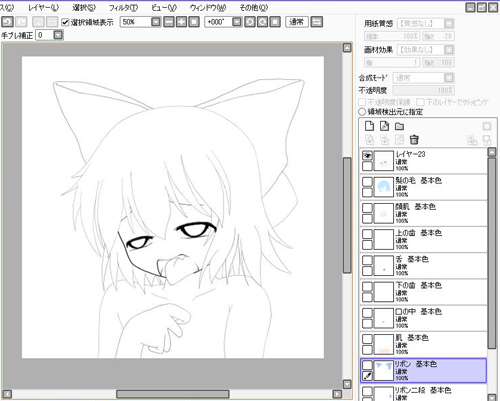Reset canvas rotation square icon

coord(275,22)
